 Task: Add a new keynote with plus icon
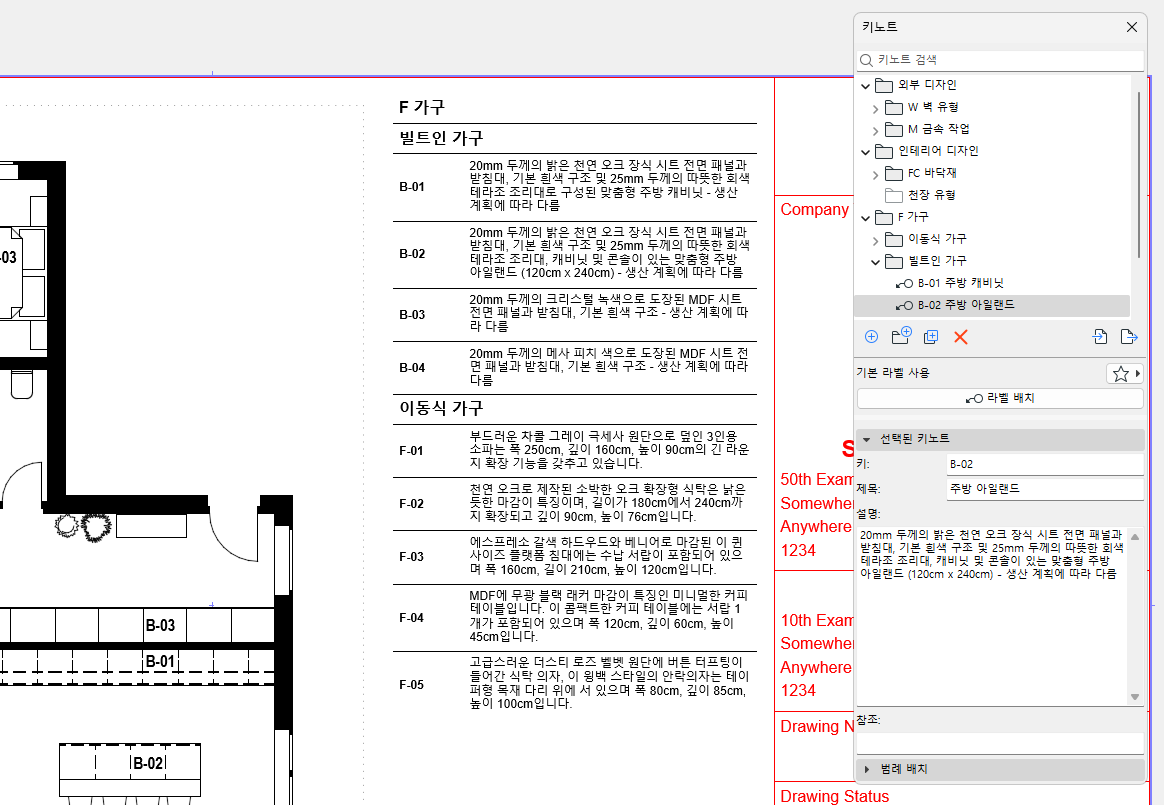tap(872, 337)
